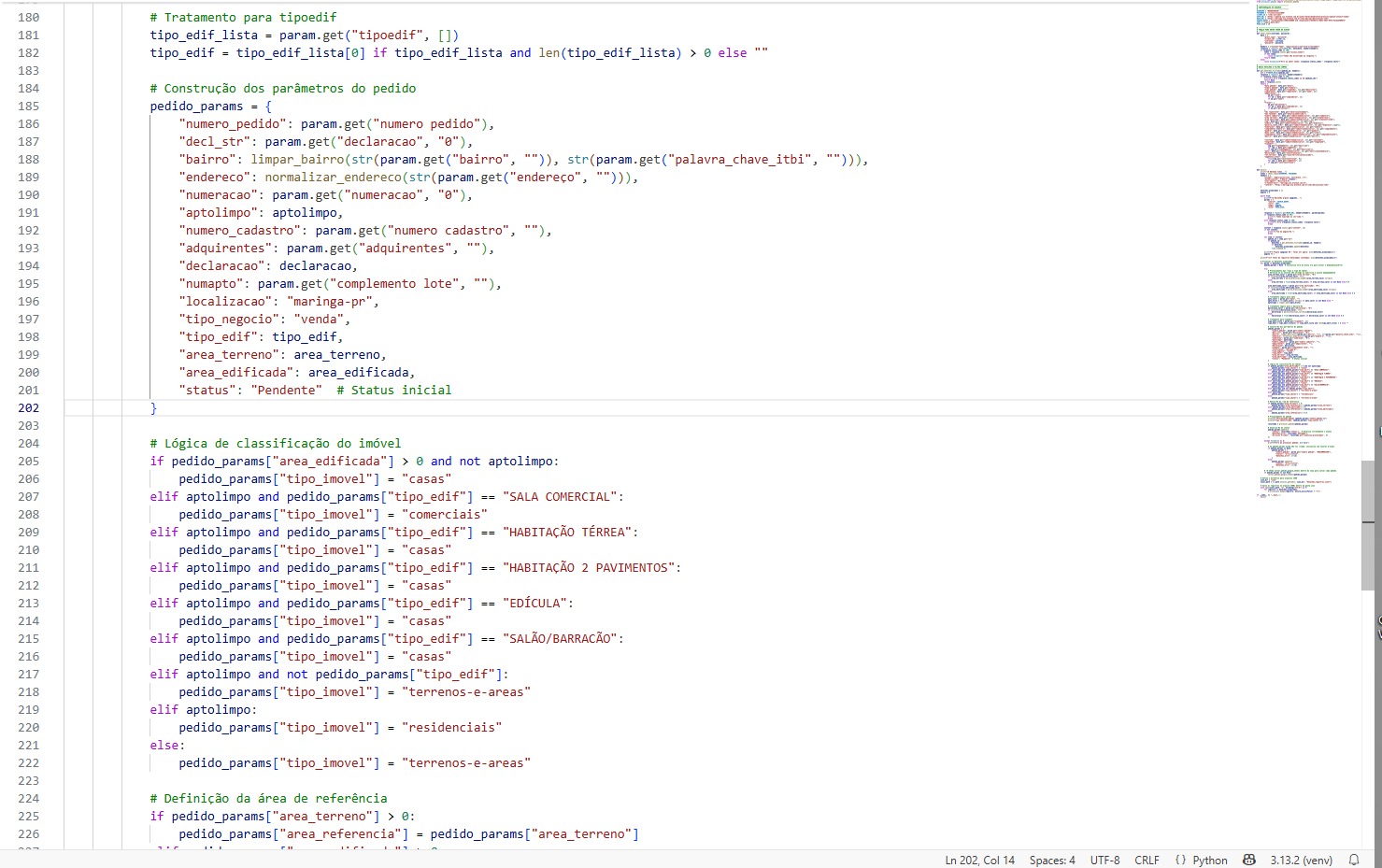Select line number 185 in the gutter
Image resolution: width=1382 pixels, height=868 pixels.
coord(29,107)
